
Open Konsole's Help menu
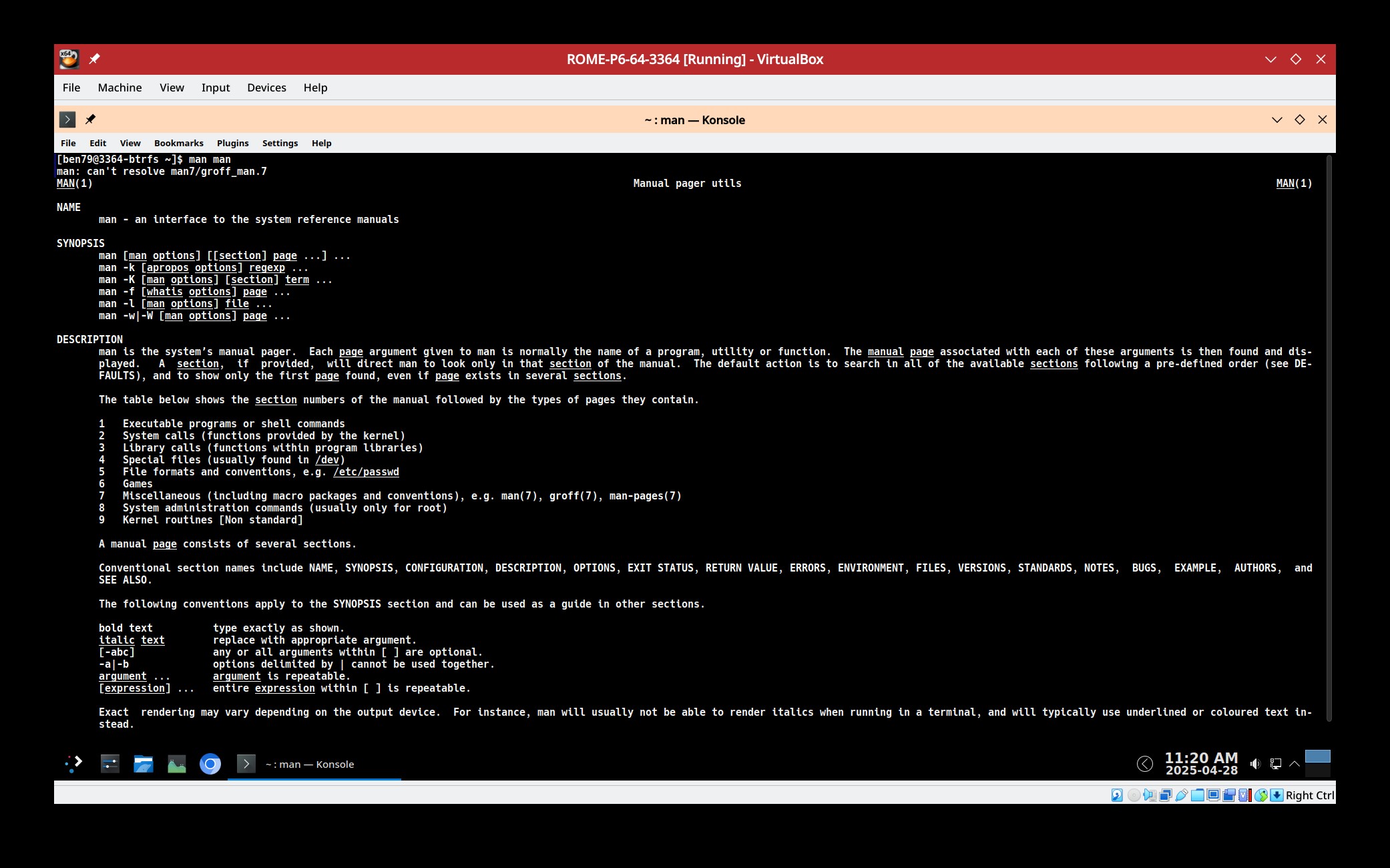(321, 143)
